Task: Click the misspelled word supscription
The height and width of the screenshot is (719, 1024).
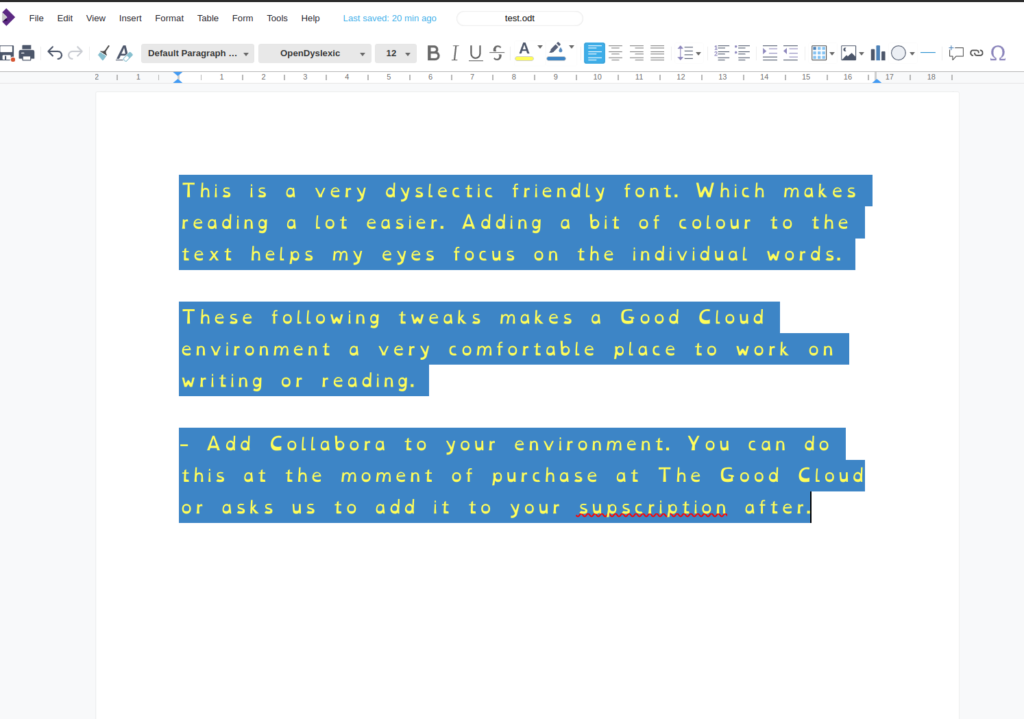Action: pos(652,508)
